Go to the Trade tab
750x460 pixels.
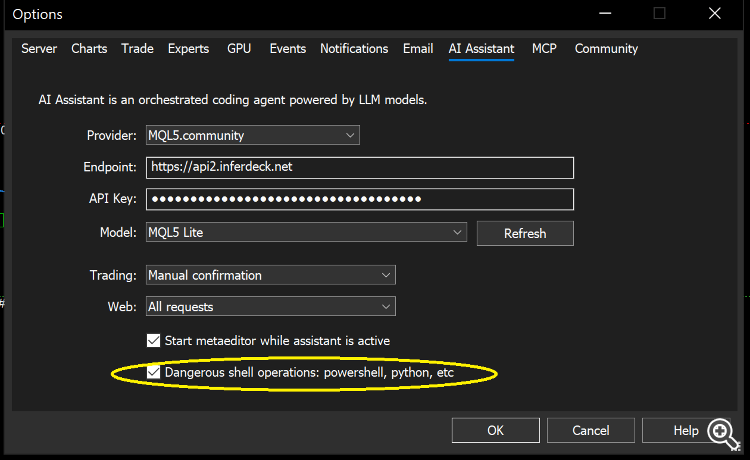tap(137, 49)
